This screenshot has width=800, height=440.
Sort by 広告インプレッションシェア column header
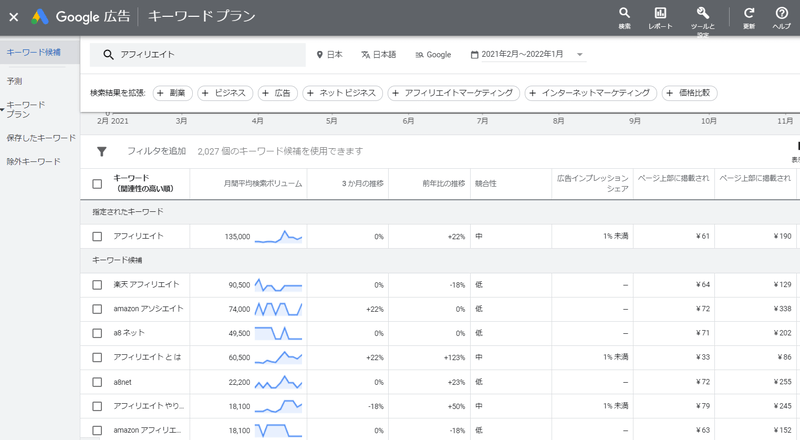592,183
